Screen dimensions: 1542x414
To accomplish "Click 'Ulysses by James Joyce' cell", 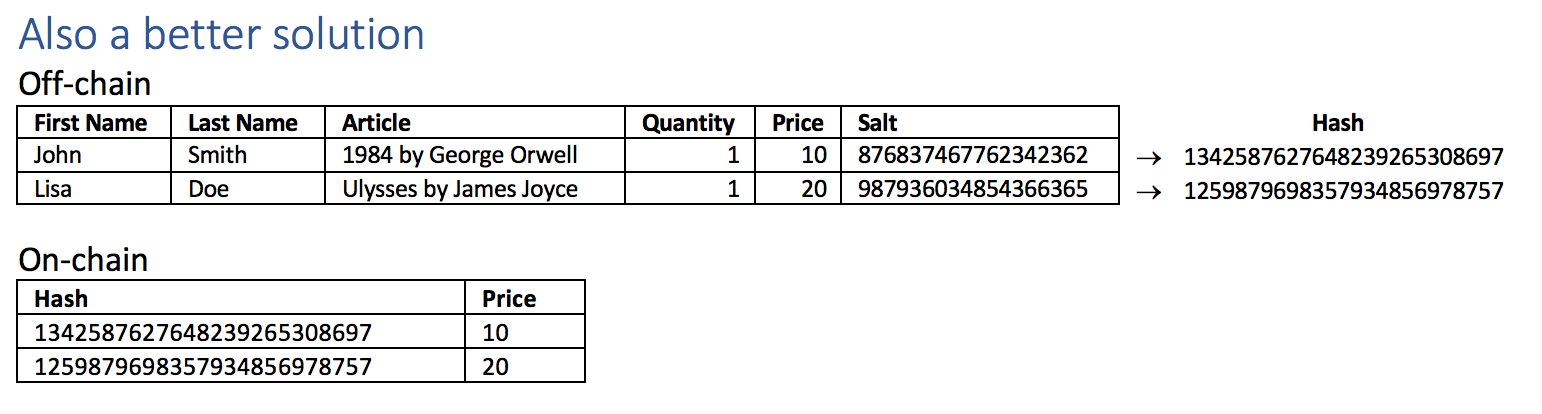I will coord(460,188).
